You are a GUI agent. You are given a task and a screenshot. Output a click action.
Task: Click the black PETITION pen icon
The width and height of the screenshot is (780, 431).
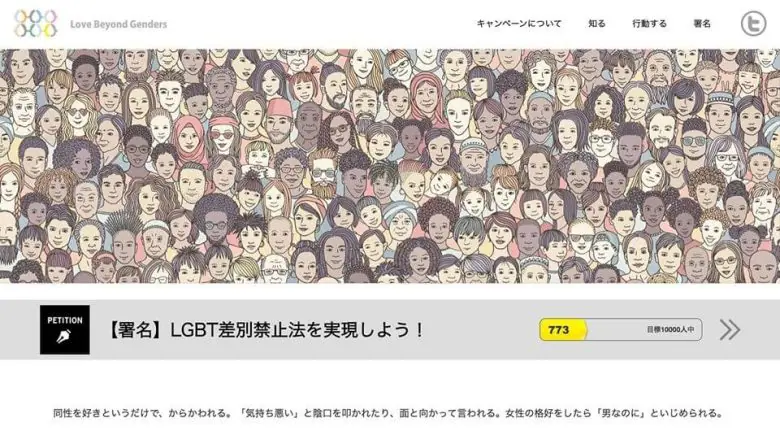pos(65,329)
